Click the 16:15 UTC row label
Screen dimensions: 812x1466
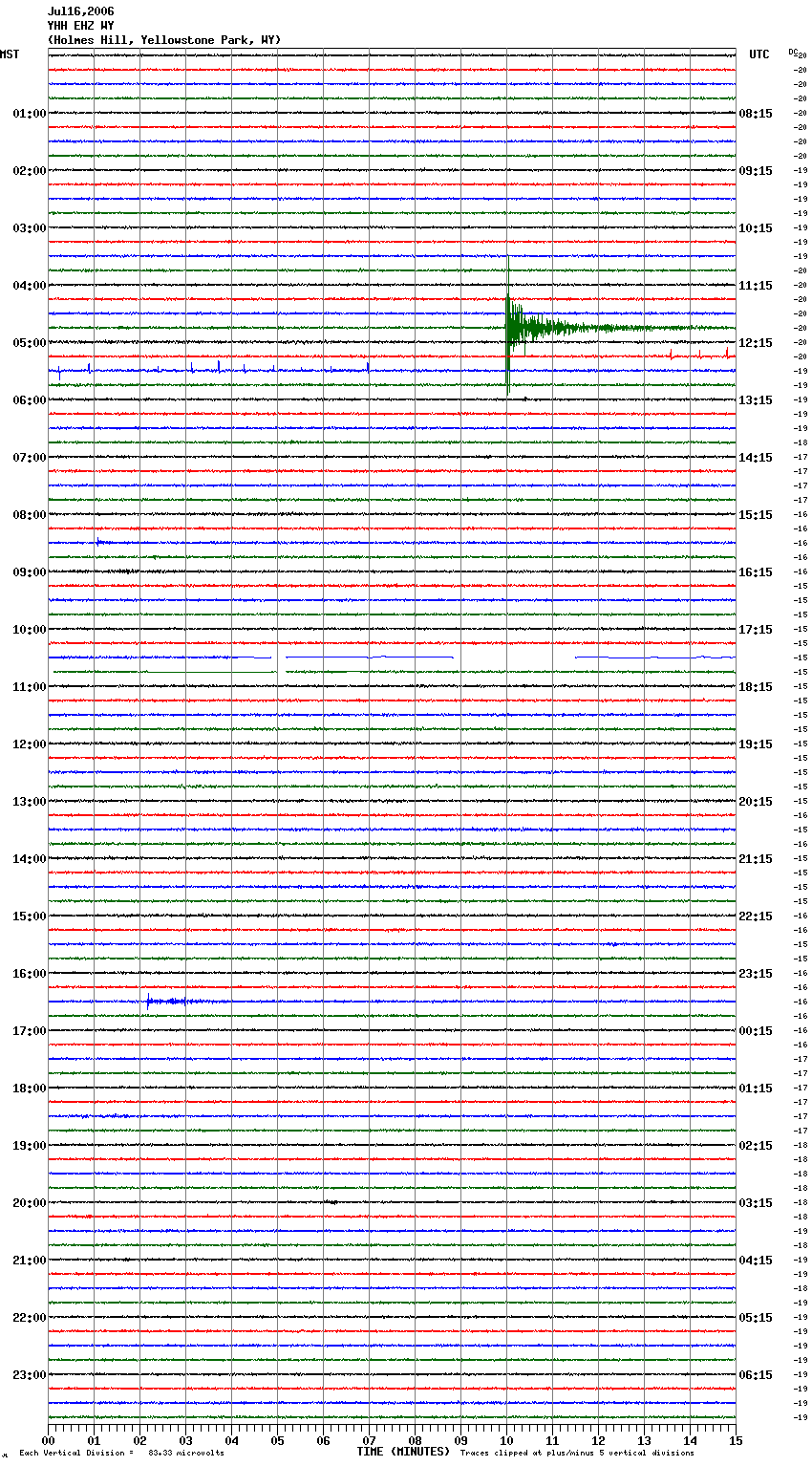756,572
